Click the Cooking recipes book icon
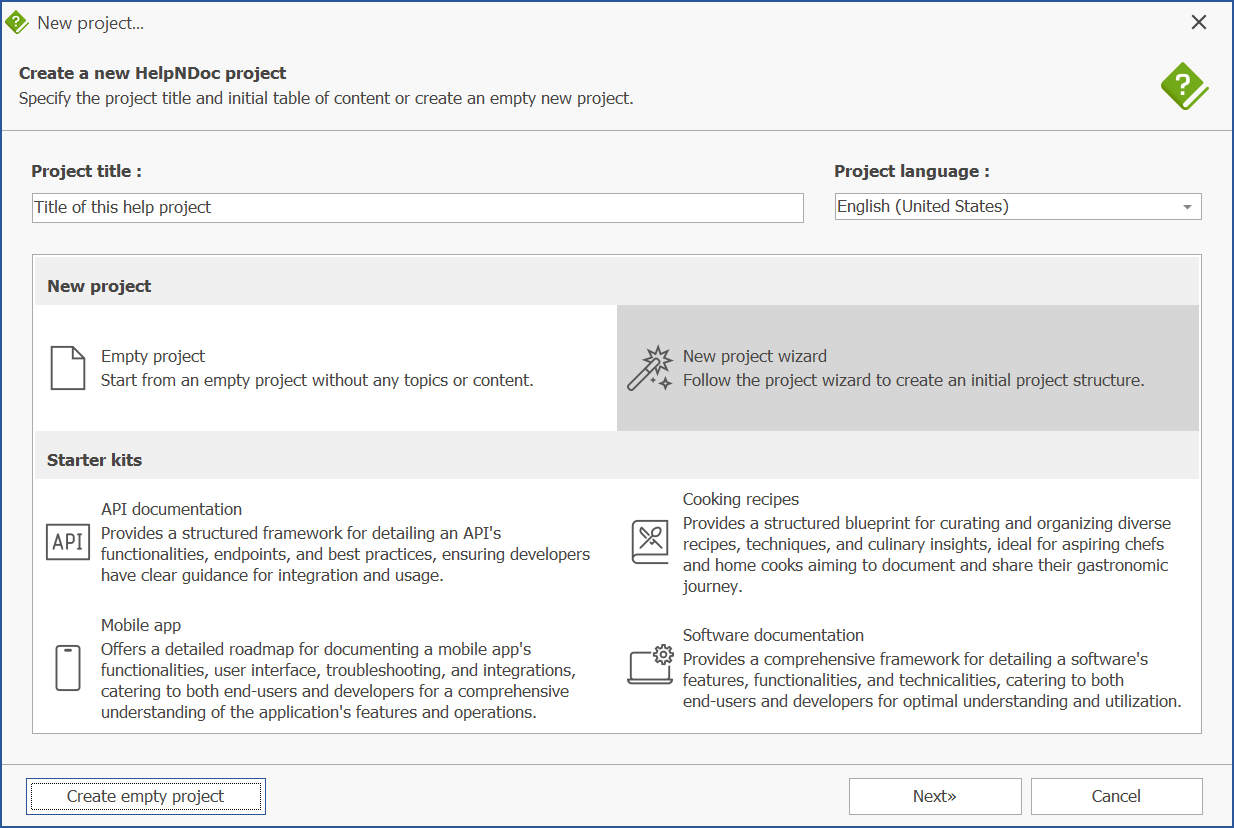This screenshot has width=1234, height=828. pyautogui.click(x=650, y=542)
